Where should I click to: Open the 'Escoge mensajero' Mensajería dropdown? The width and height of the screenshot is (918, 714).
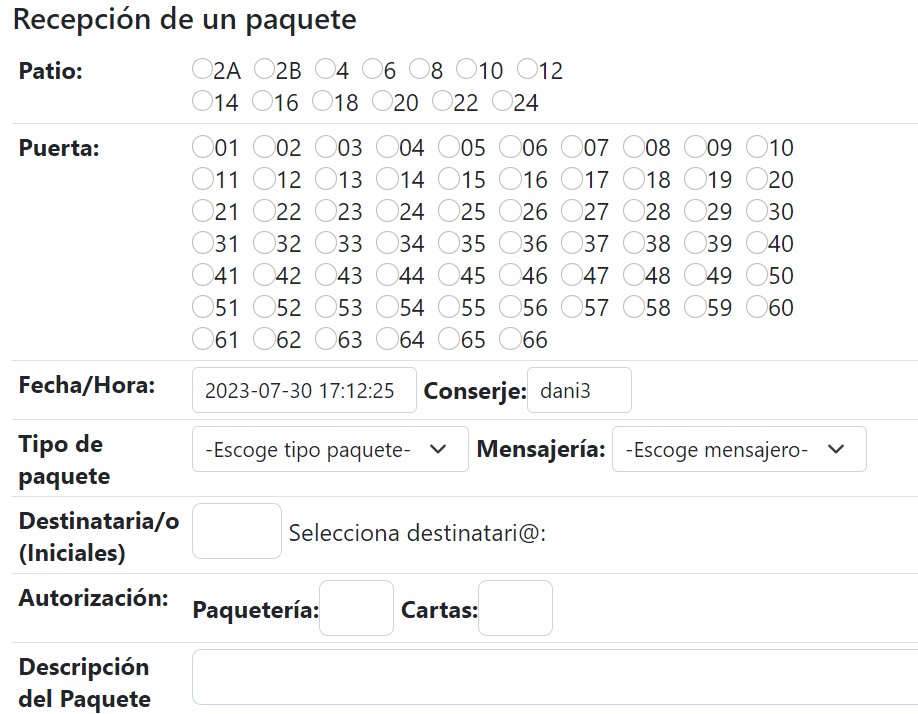[740, 449]
